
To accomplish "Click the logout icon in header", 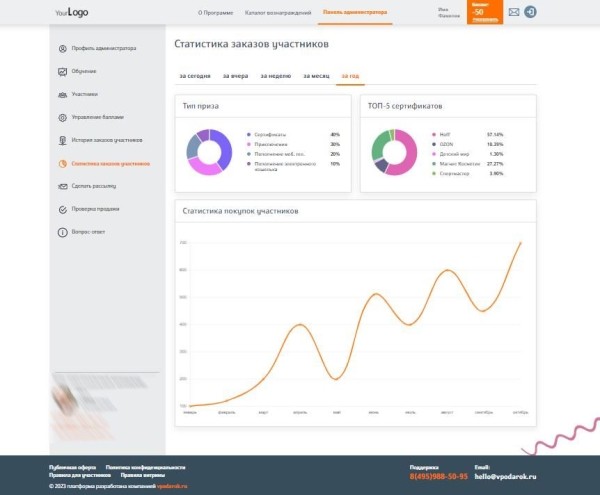I will [x=530, y=12].
